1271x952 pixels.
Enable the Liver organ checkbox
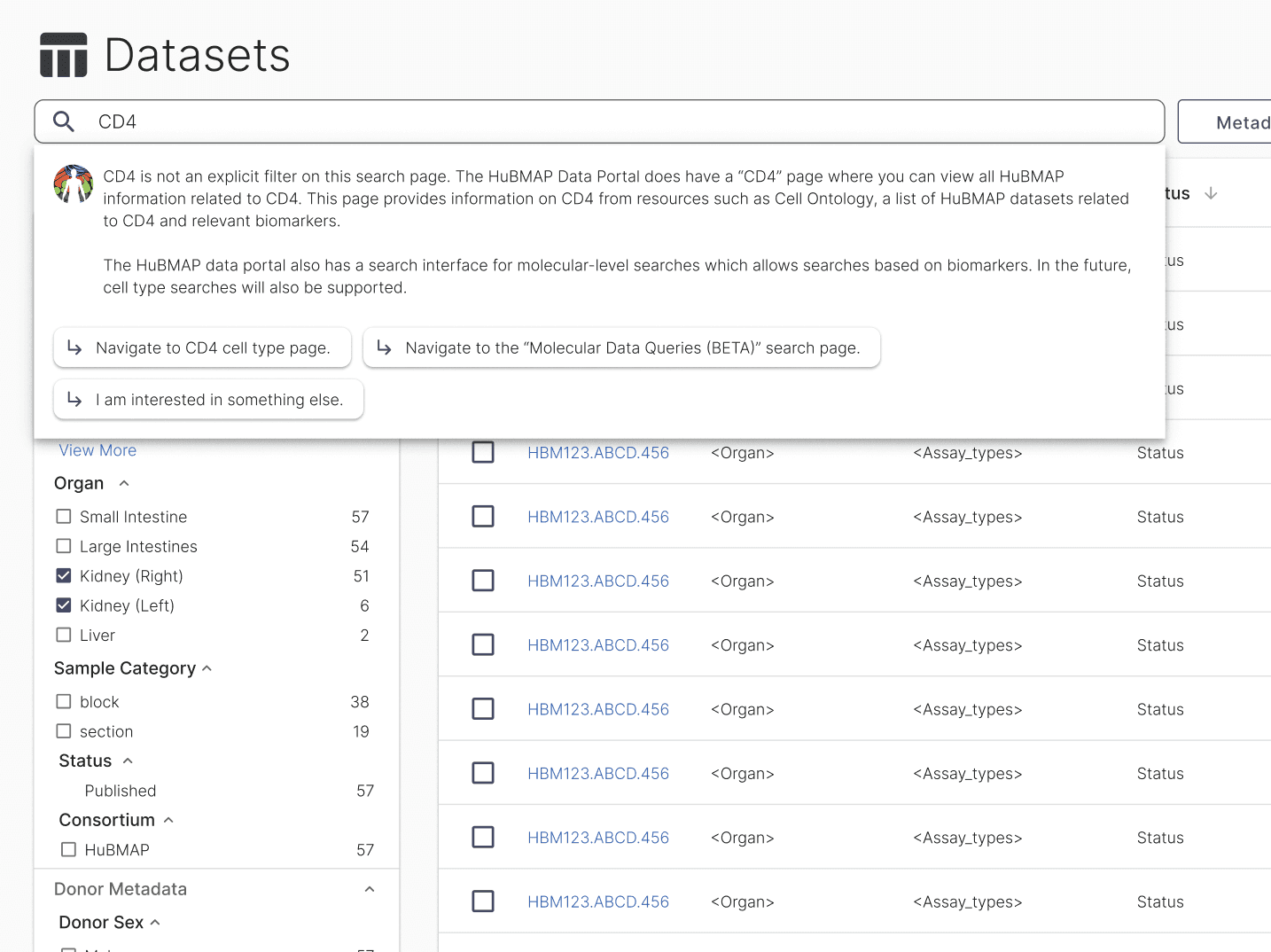pos(64,636)
